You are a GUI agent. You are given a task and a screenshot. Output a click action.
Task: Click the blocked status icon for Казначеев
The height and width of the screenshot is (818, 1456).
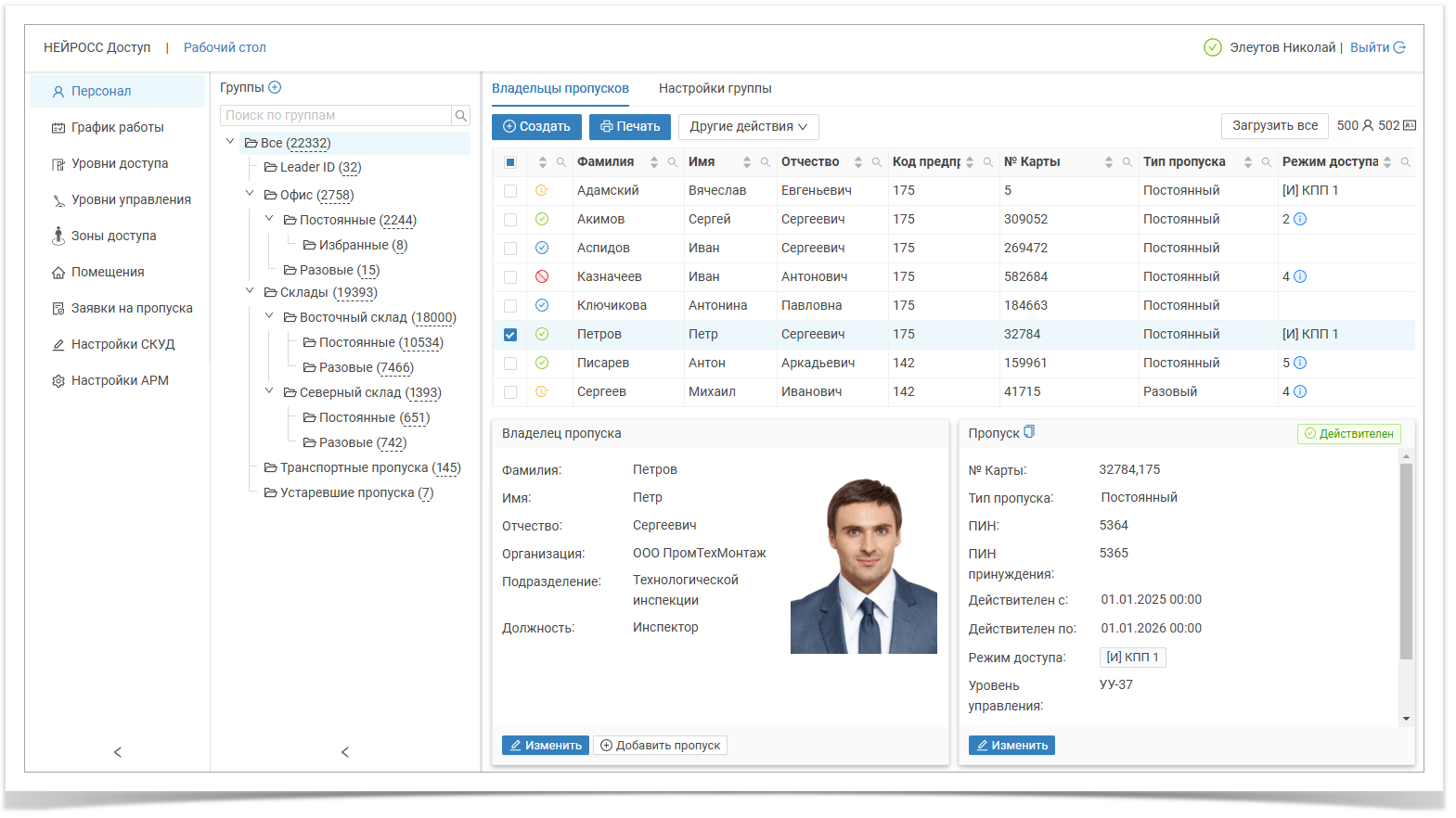click(x=542, y=276)
